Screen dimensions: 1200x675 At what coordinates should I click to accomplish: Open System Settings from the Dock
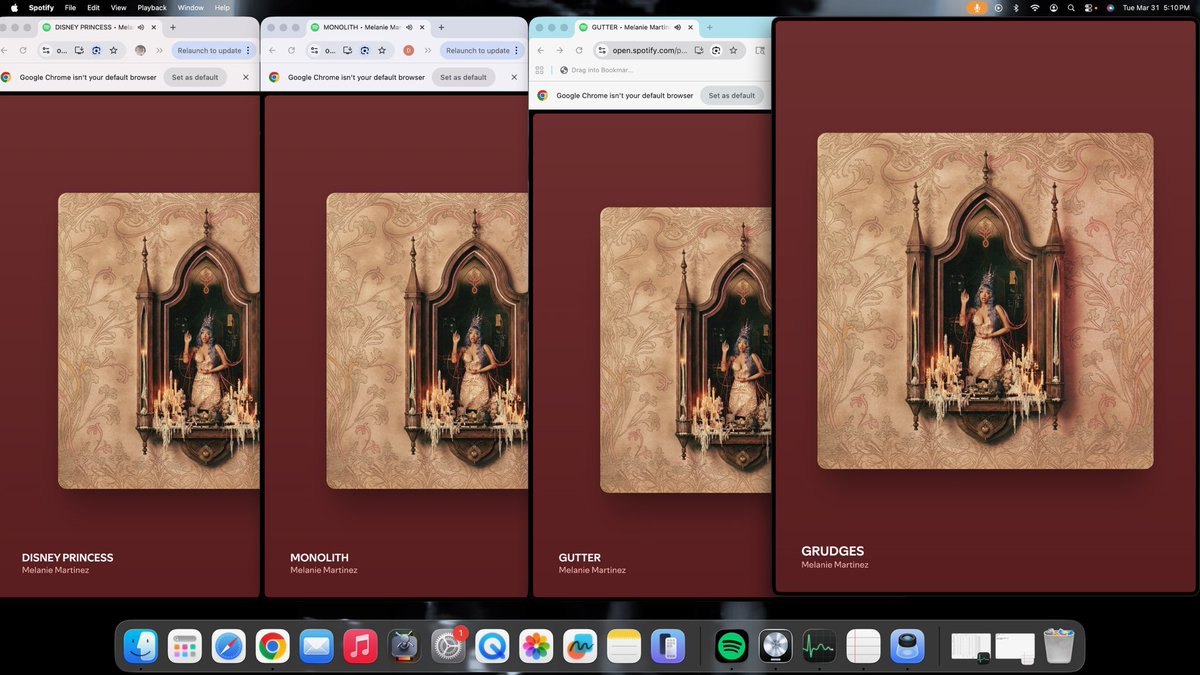[x=448, y=646]
